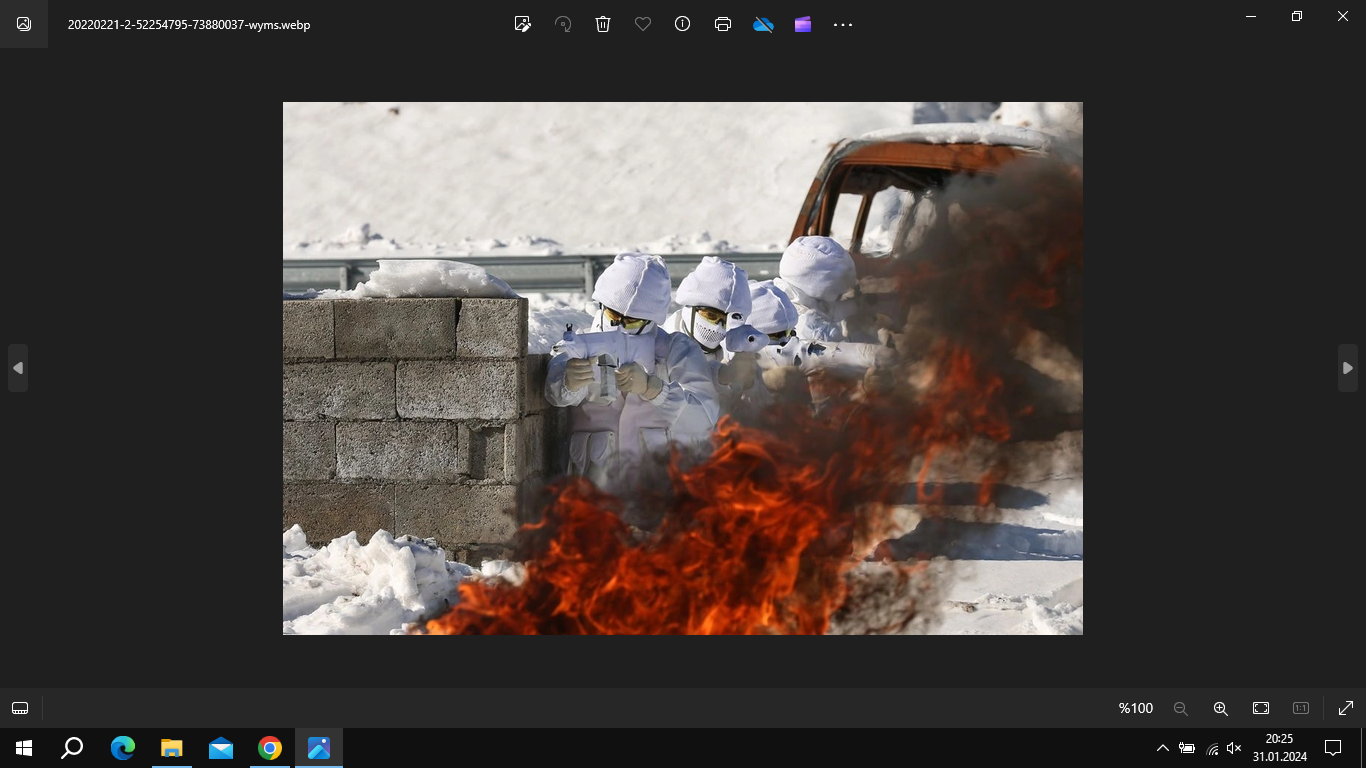1366x768 pixels.
Task: Open Clipchamp purple icon
Action: (x=803, y=24)
